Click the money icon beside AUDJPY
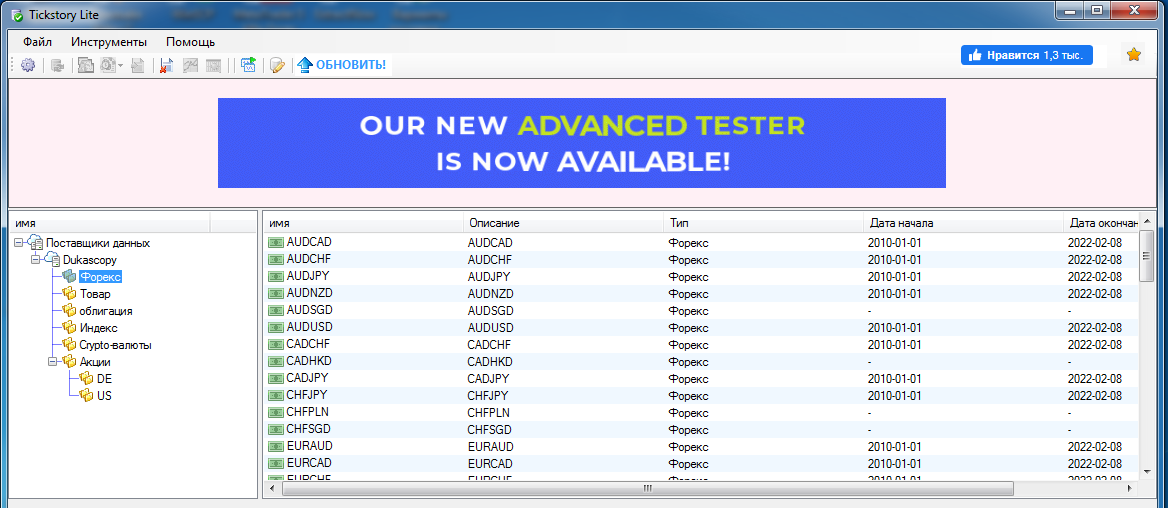Screen dimensions: 1168x508 pyautogui.click(x=276, y=276)
